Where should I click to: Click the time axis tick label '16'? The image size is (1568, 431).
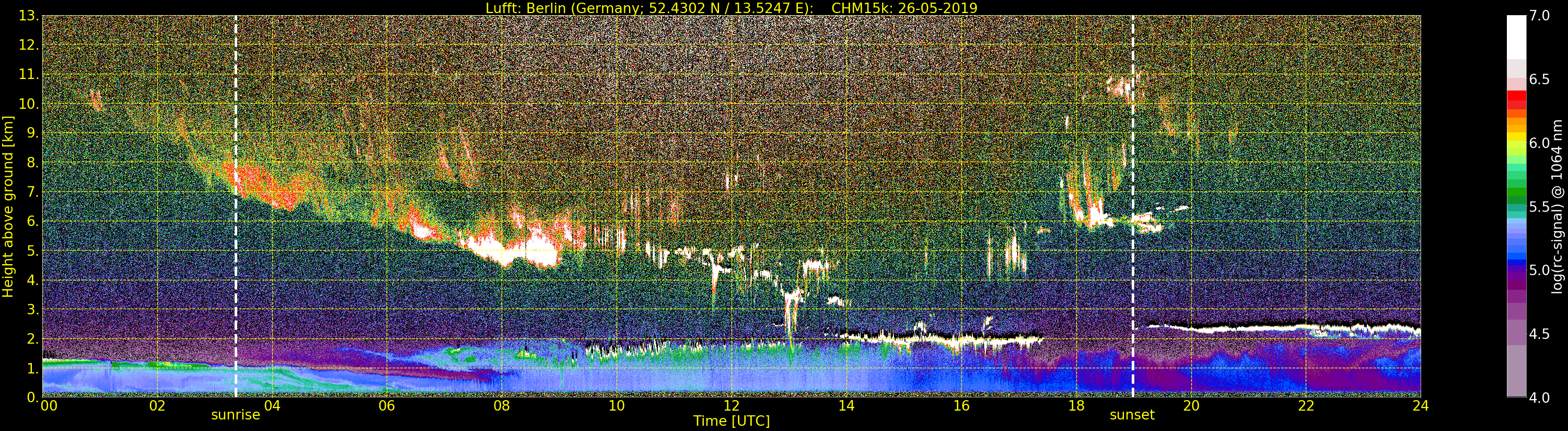pos(961,406)
